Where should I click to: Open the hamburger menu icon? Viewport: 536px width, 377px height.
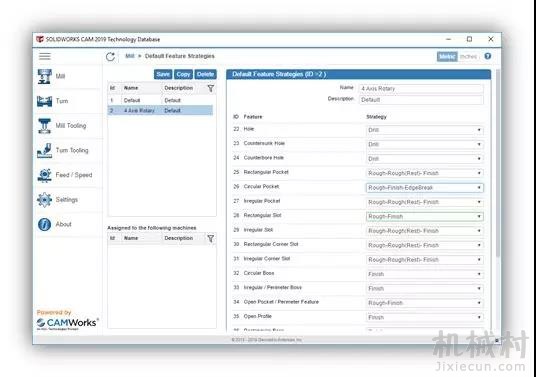45,56
